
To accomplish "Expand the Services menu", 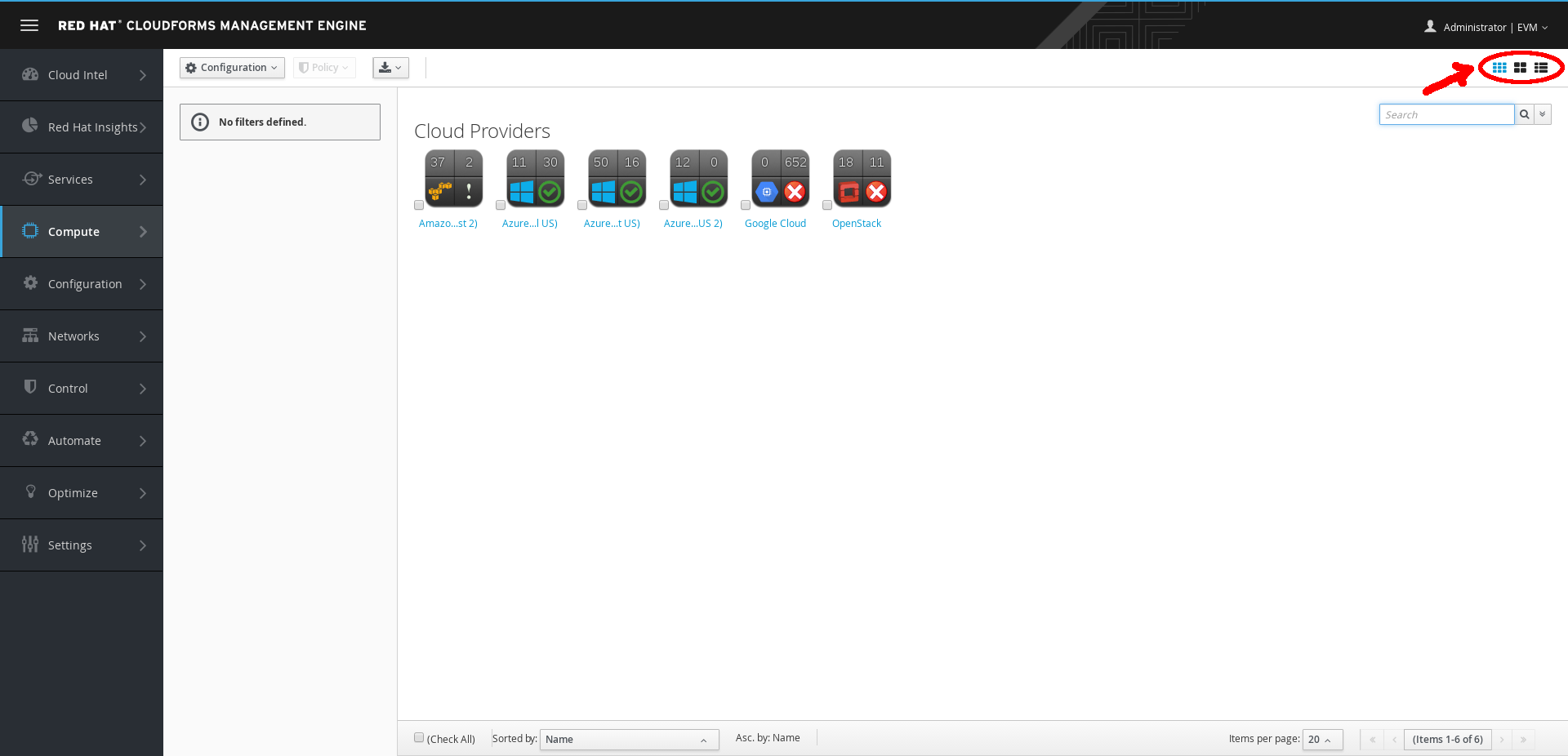I will pyautogui.click(x=82, y=180).
